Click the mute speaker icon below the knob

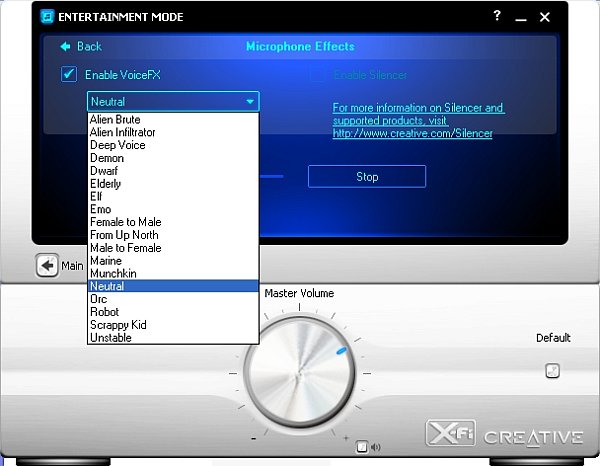[376, 447]
